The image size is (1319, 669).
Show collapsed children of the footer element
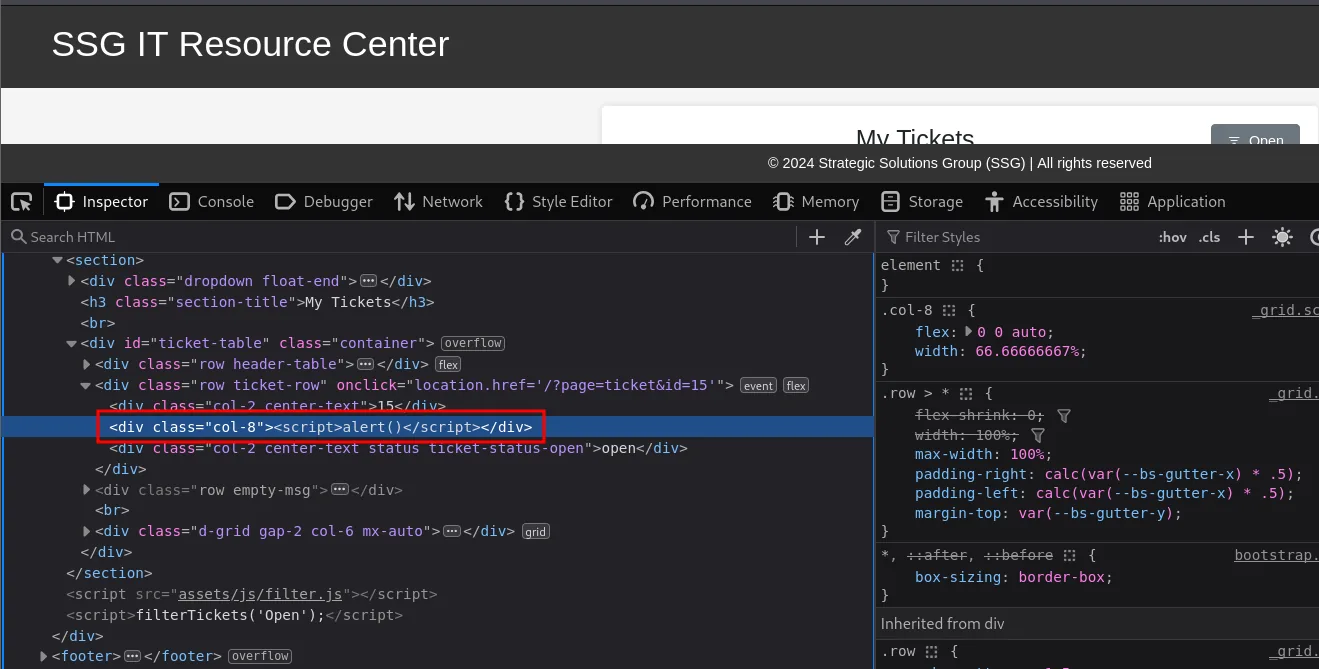132,657
